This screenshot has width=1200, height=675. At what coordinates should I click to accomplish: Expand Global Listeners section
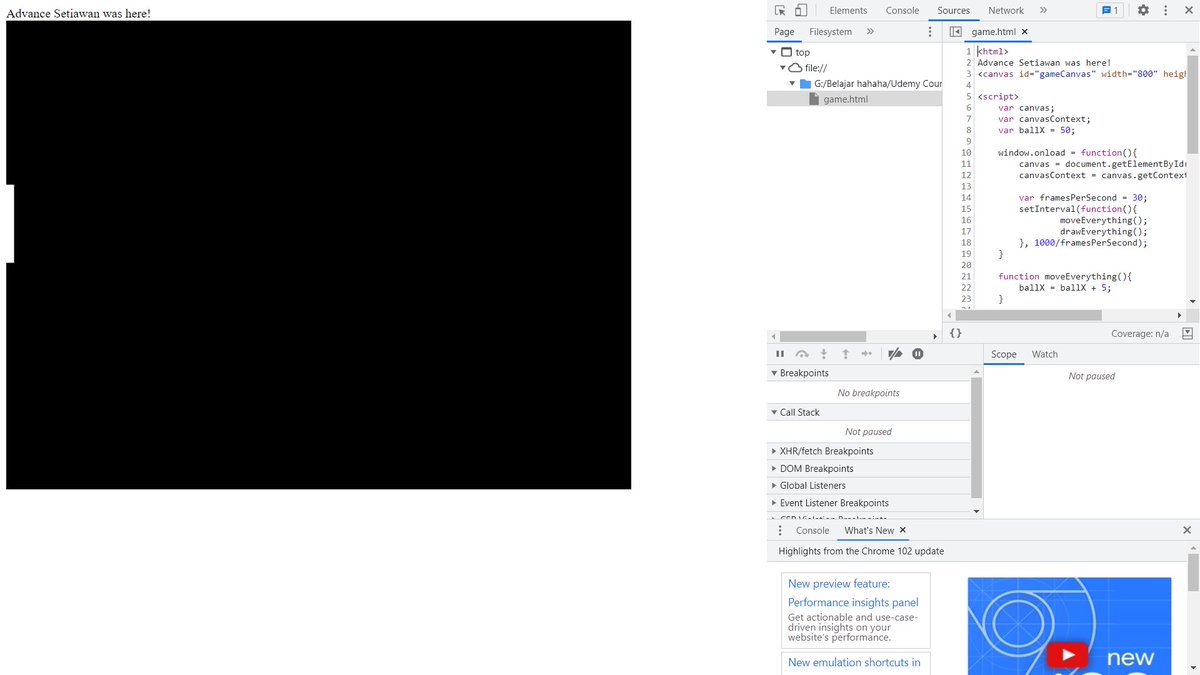tap(869, 485)
